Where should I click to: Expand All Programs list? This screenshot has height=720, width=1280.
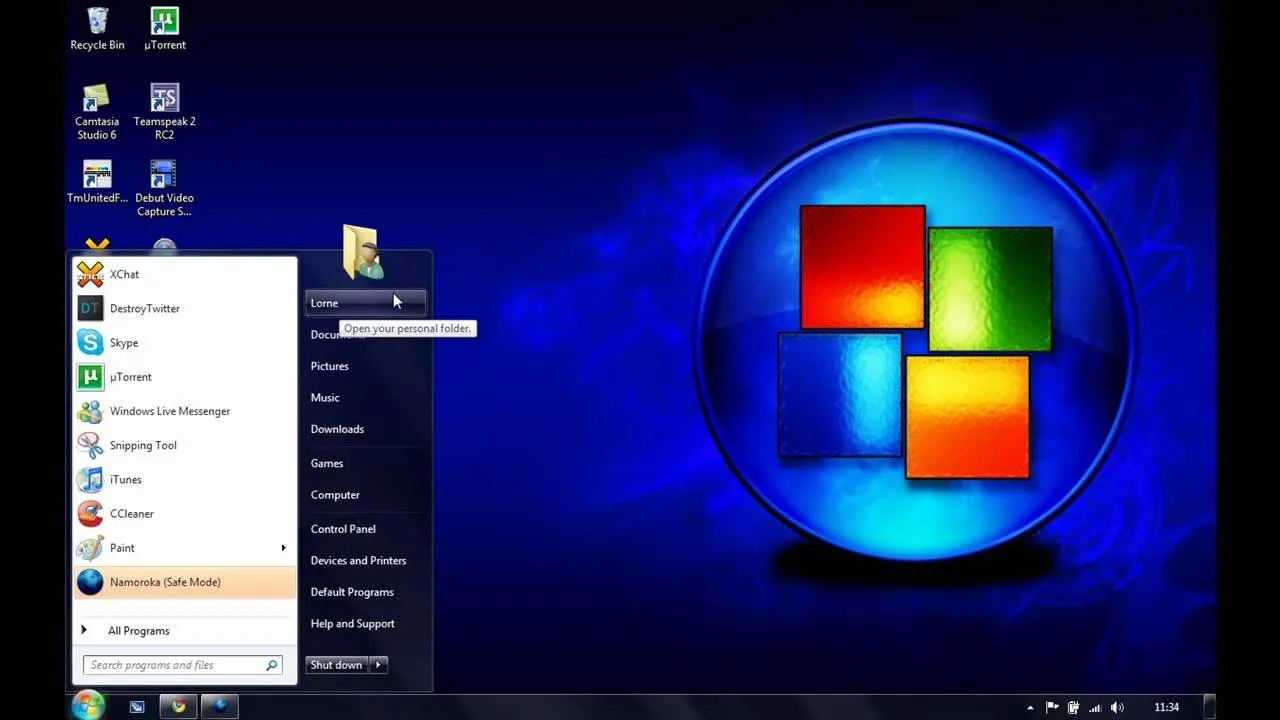tap(185, 631)
